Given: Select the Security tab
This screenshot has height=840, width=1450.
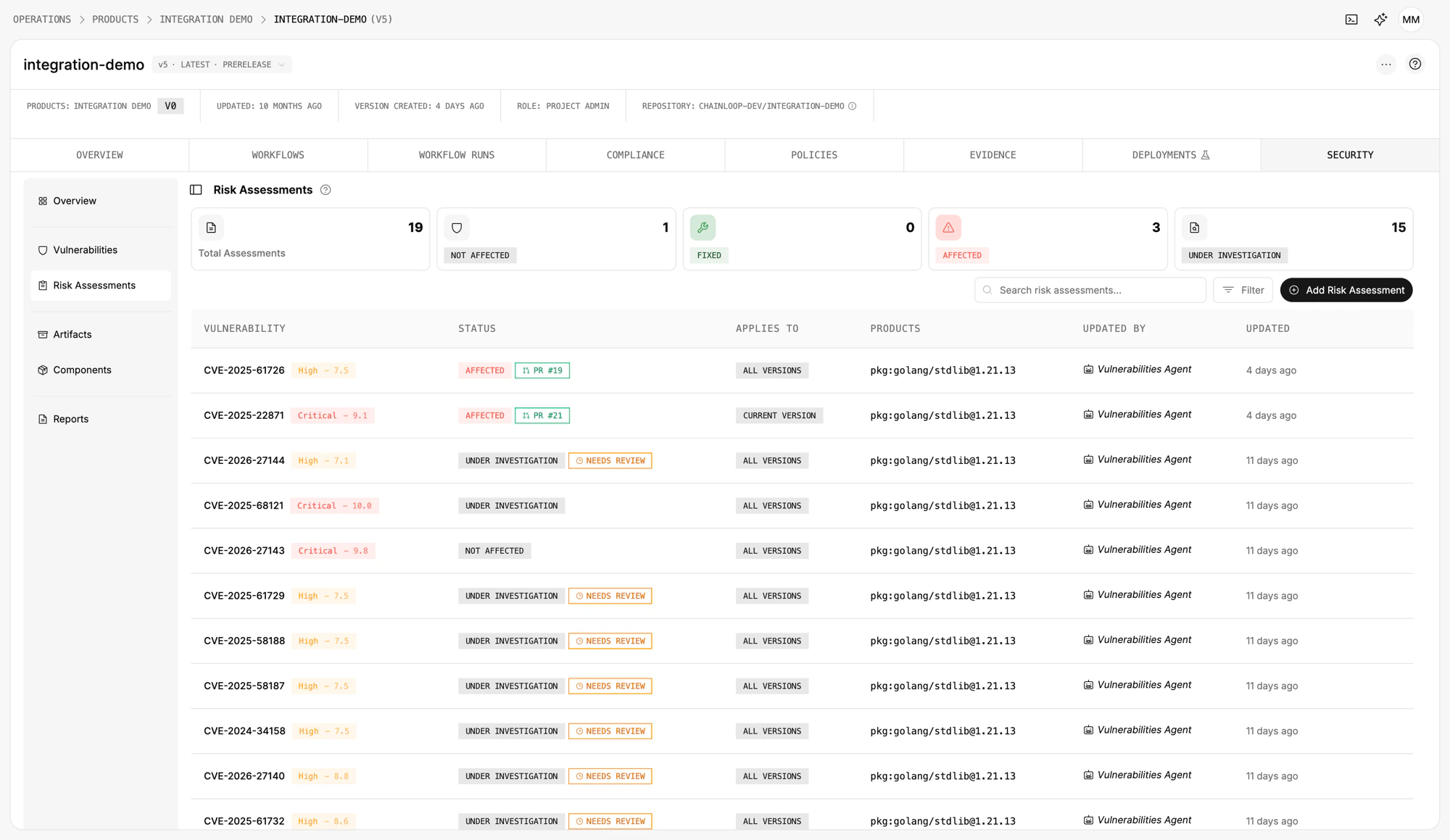Looking at the screenshot, I should (1350, 155).
